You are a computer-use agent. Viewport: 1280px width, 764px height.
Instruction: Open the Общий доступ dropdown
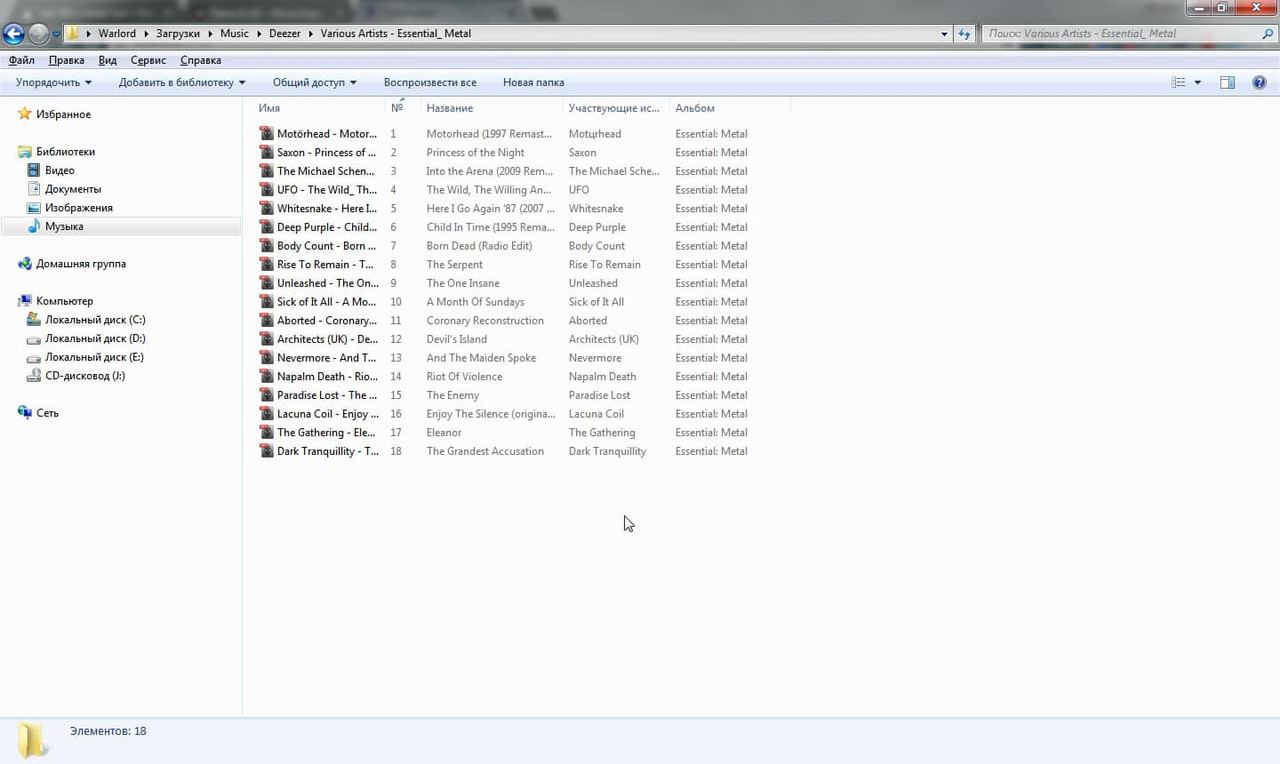click(314, 83)
